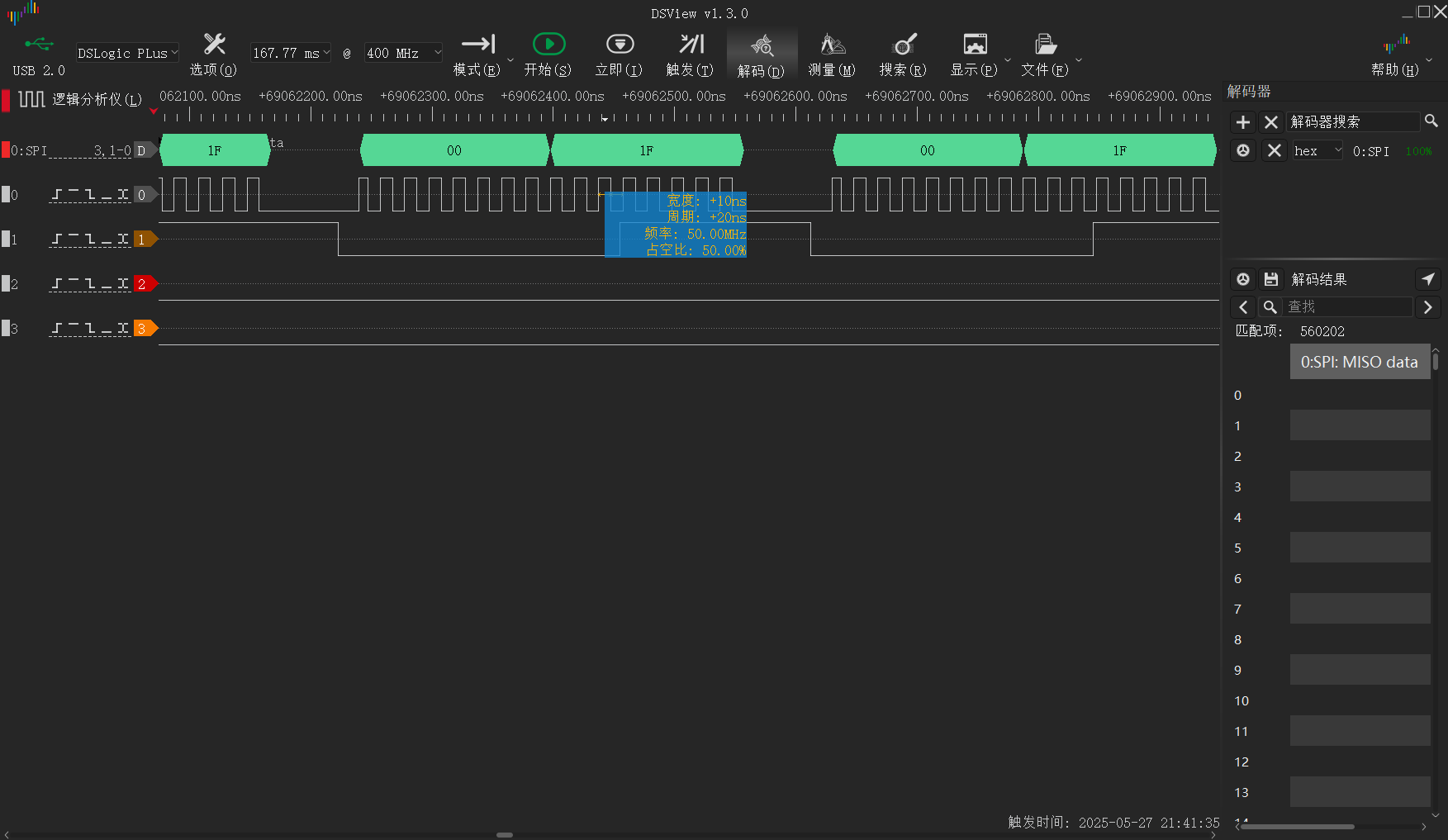Select the leftmost 1F decoded block
Viewport: 1448px width, 840px height.
coord(215,150)
